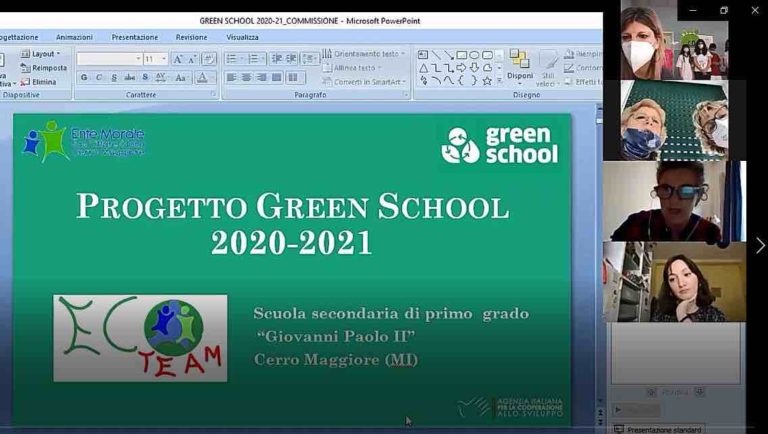768x434 pixels.
Task: Go to previous slide via double-arrow
Action: tap(600, 413)
